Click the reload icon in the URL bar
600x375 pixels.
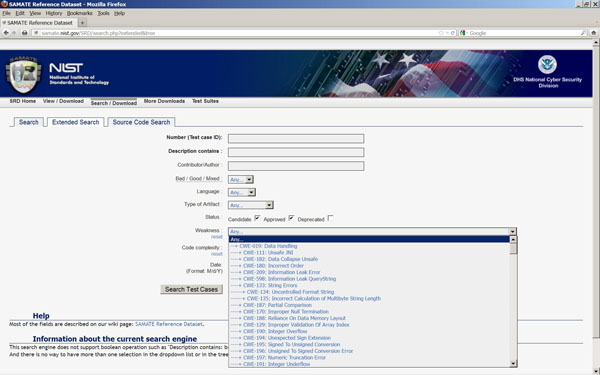click(452, 33)
